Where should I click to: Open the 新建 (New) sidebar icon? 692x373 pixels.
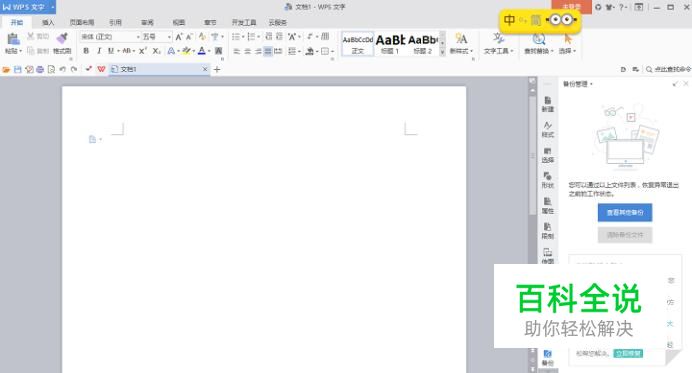click(548, 104)
